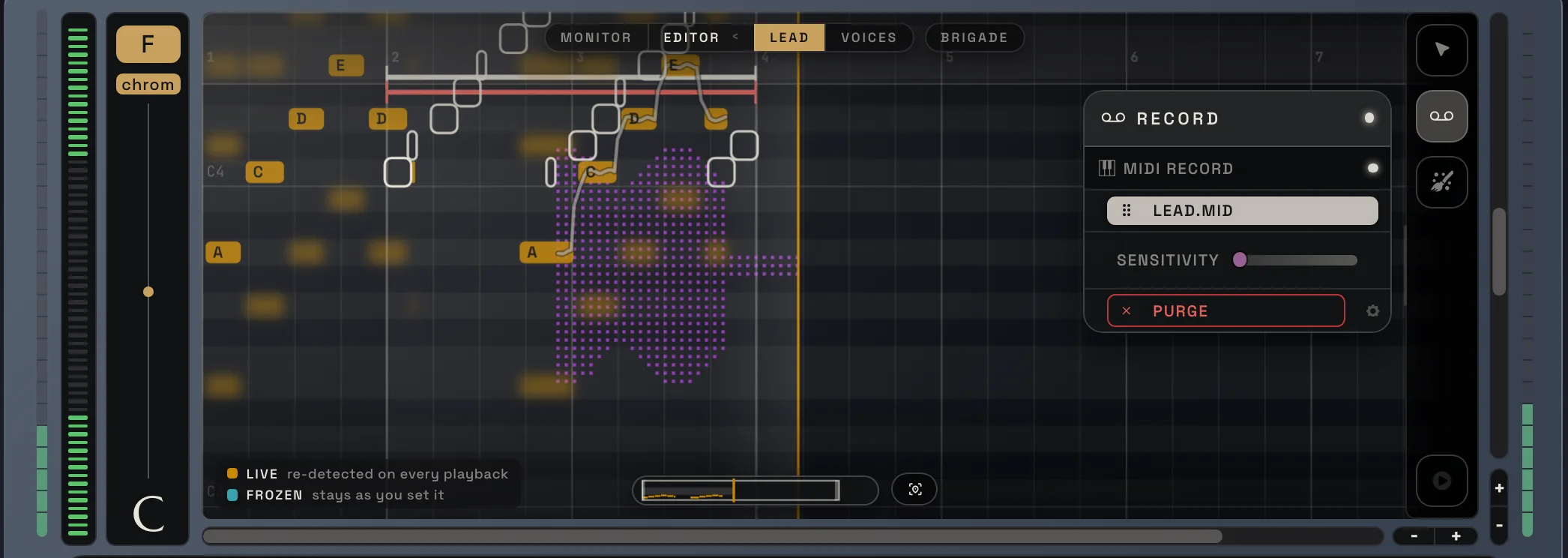The height and width of the screenshot is (558, 1568).
Task: Adjust the SENSITIVITY slider knob
Action: (1240, 259)
